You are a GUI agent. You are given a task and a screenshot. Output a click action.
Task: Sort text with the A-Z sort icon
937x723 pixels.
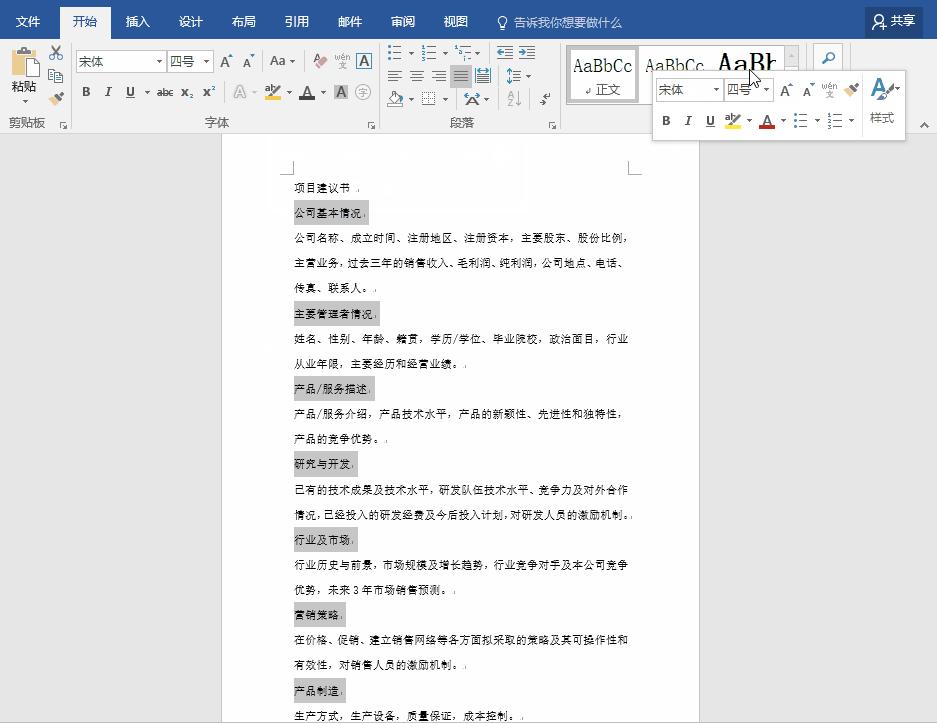(512, 99)
